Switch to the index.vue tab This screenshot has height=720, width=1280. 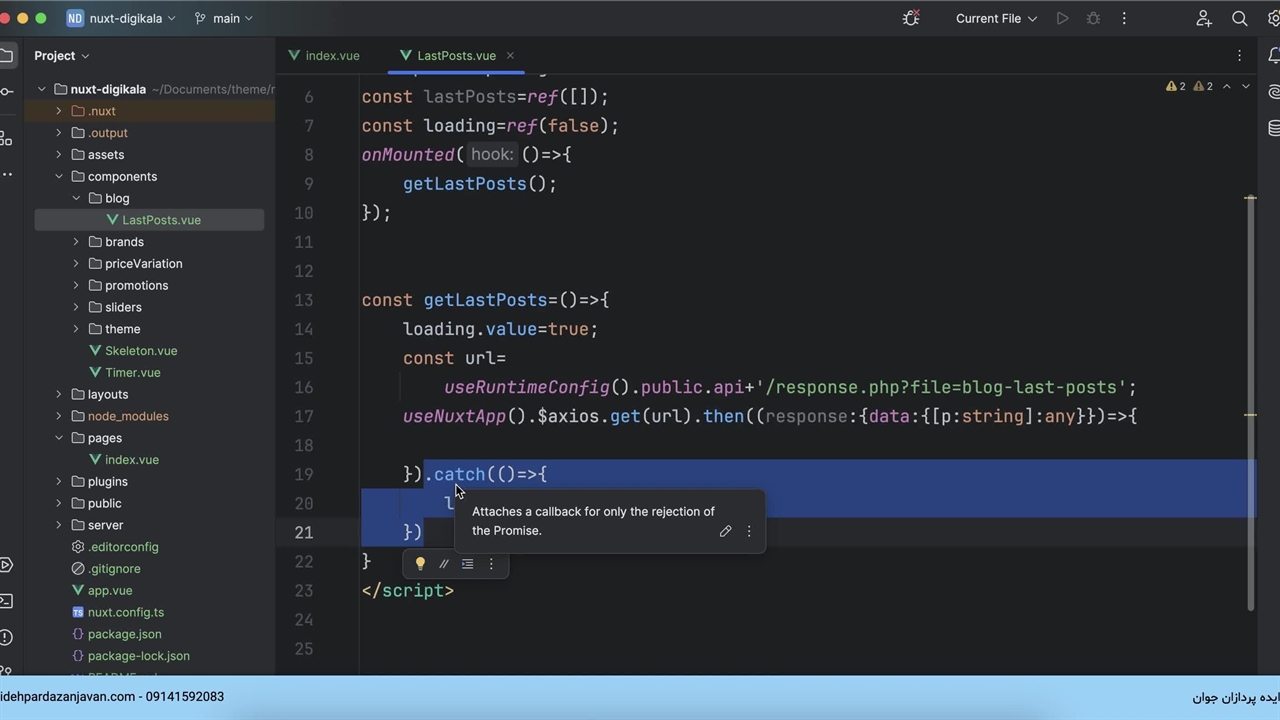click(x=331, y=56)
